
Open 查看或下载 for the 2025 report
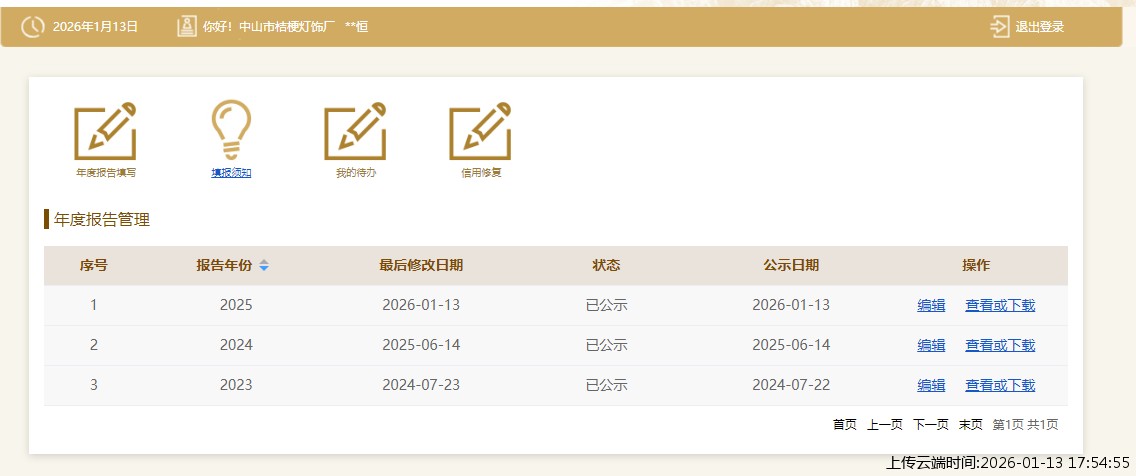pos(1000,305)
